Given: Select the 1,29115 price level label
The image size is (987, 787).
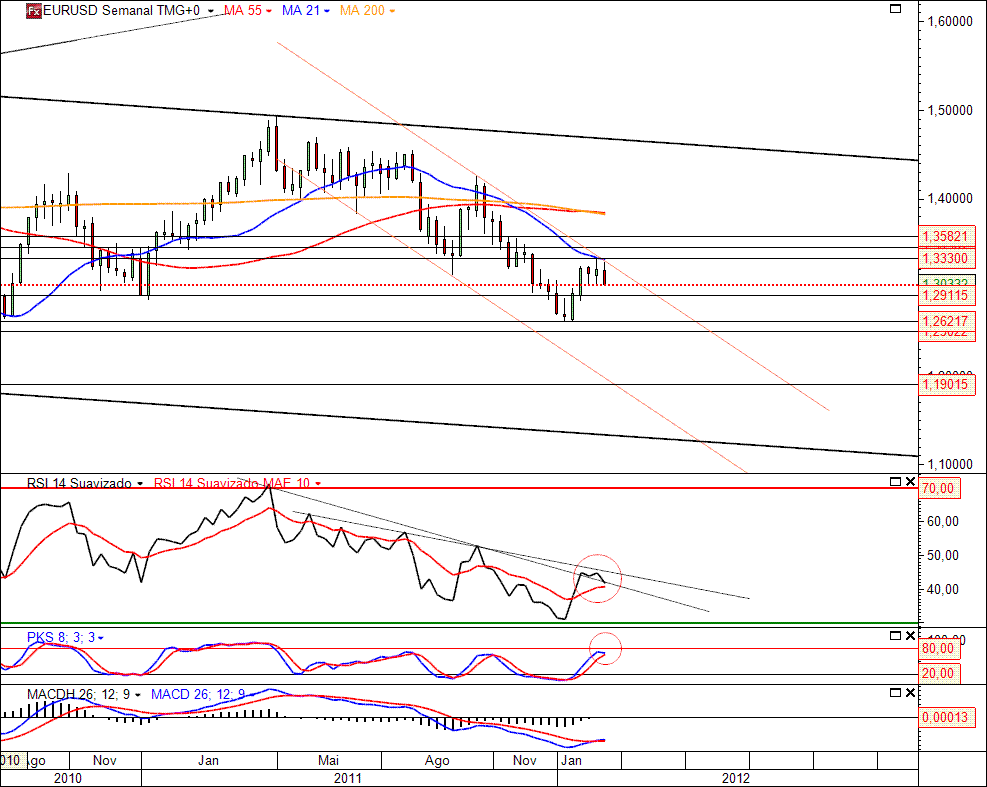Looking at the screenshot, I should [x=946, y=295].
